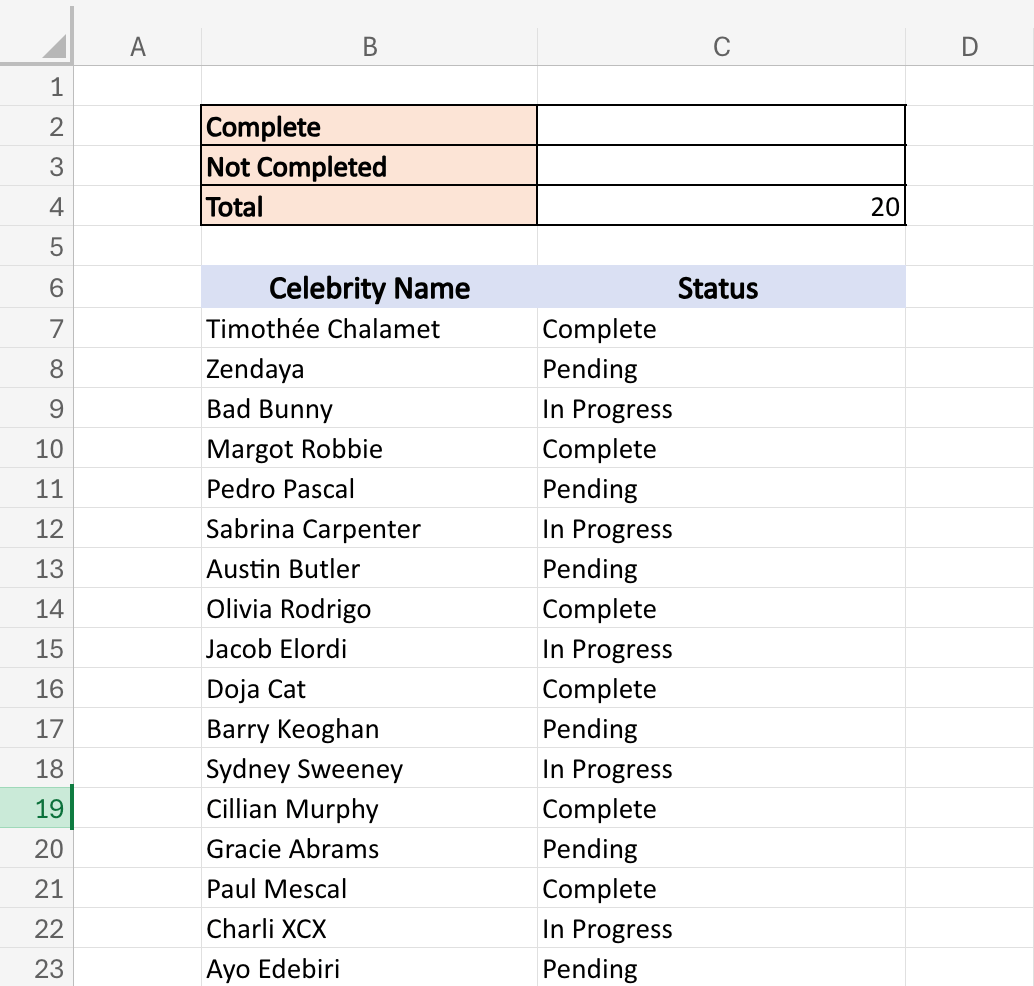Click the Celebrity Name header cell
The width and height of the screenshot is (1034, 986).
[x=369, y=288]
